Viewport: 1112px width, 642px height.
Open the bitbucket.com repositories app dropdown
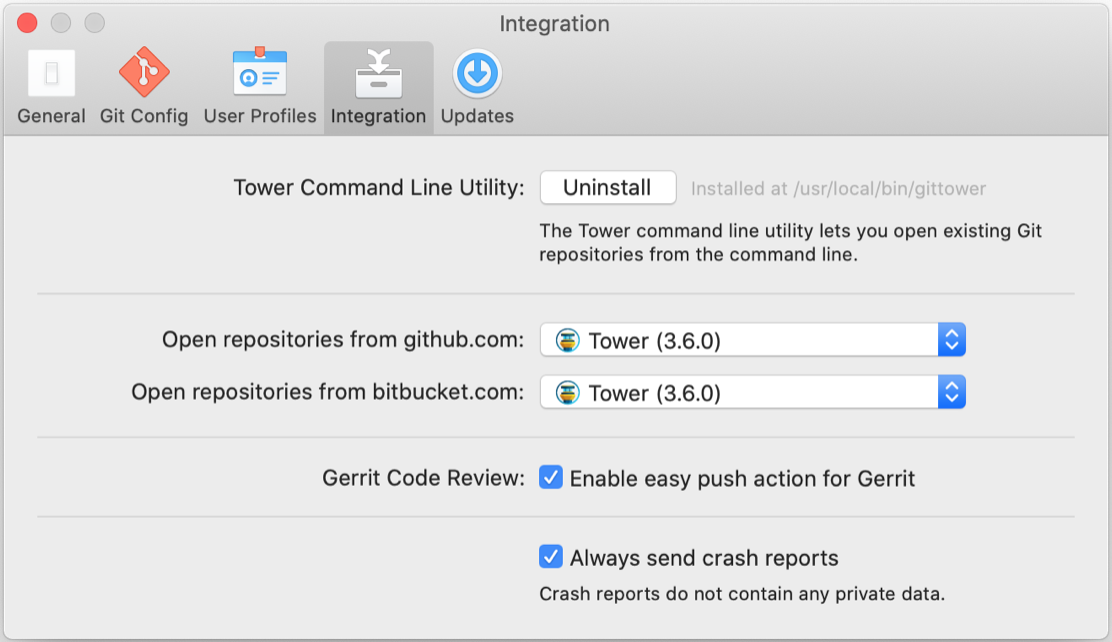[x=740, y=393]
